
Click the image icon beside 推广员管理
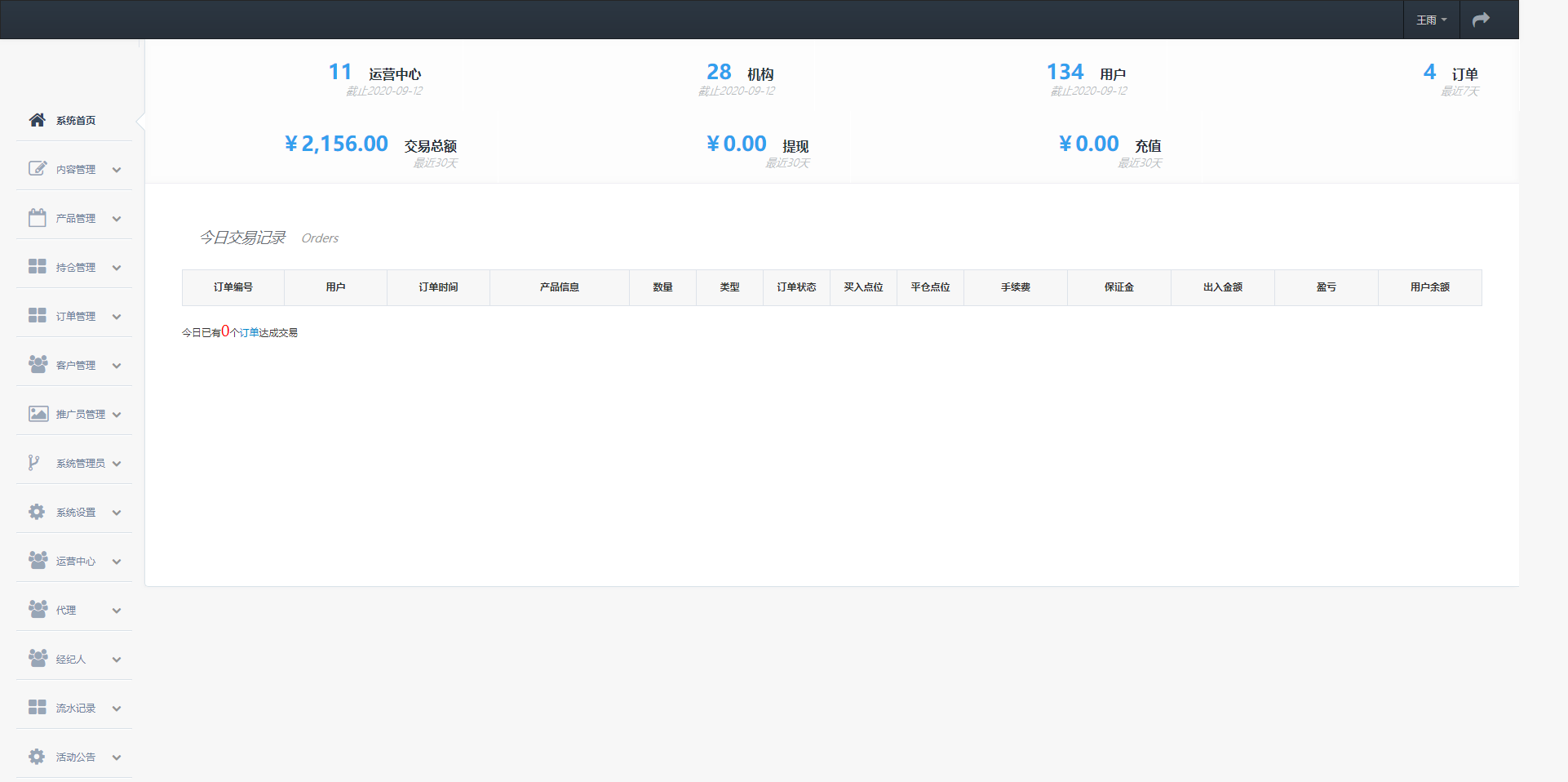pyautogui.click(x=38, y=414)
